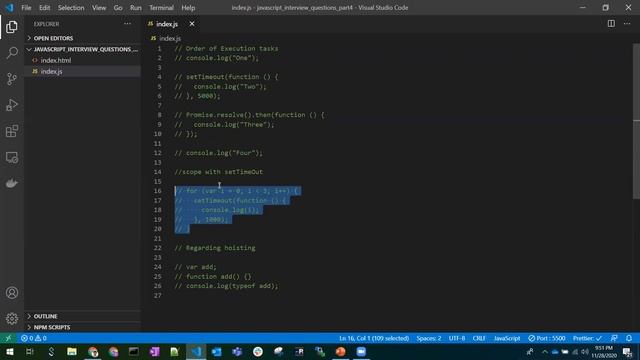Open Explorer panel Views and More Actions ellipsis

pos(127,24)
